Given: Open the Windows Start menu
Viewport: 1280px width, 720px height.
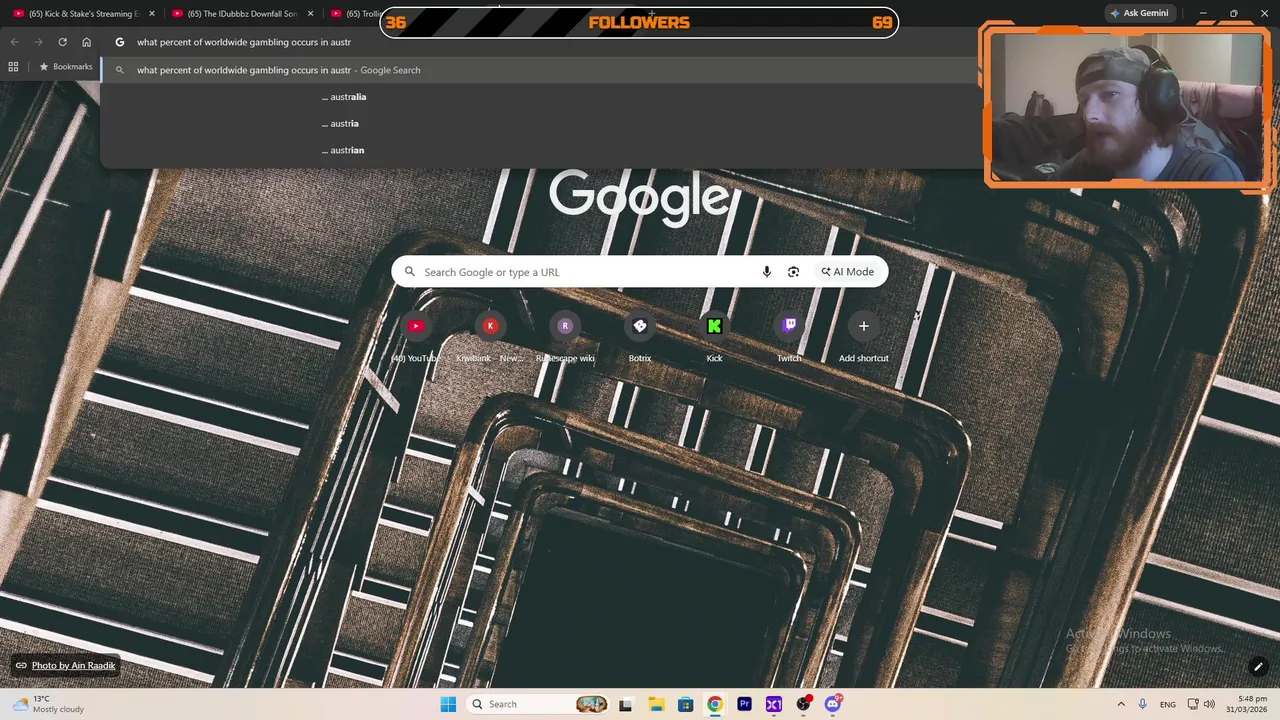Looking at the screenshot, I should click(x=448, y=704).
